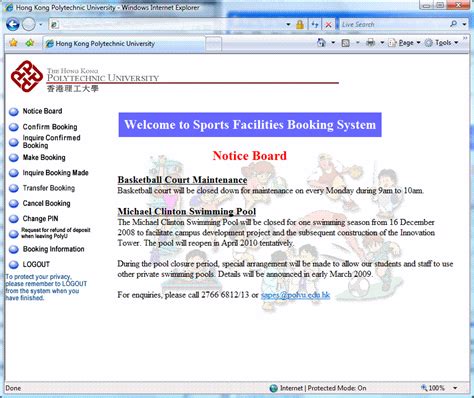Click the blue bullet beside Notice Board
The image size is (474, 398).
click(14, 112)
